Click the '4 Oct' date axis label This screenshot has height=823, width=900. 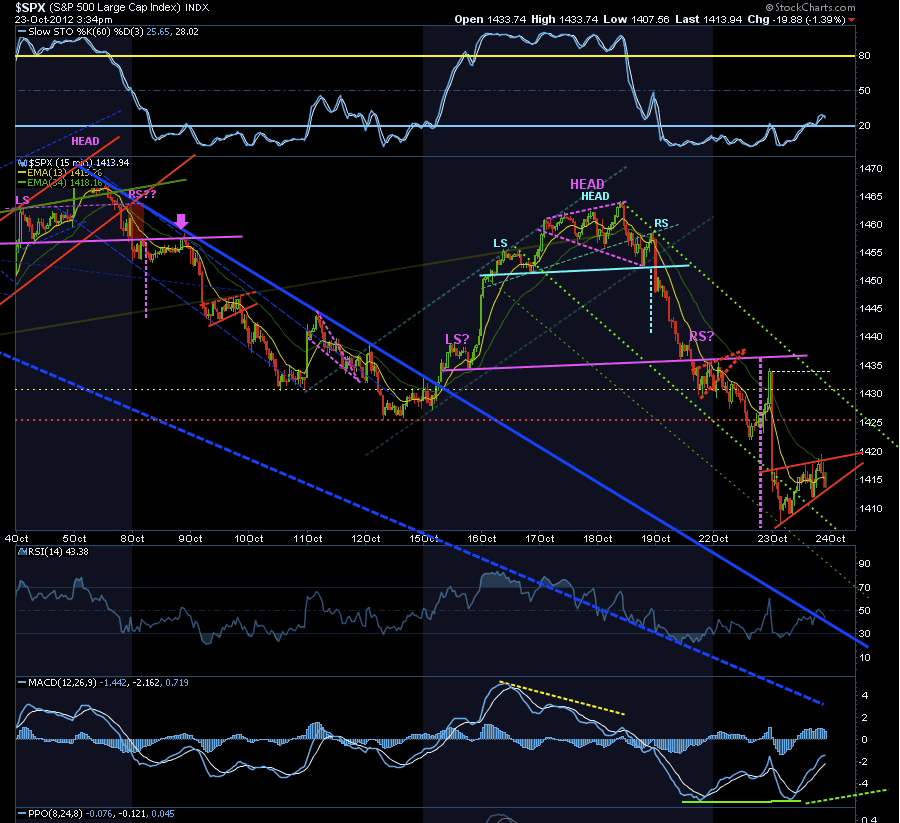16,538
